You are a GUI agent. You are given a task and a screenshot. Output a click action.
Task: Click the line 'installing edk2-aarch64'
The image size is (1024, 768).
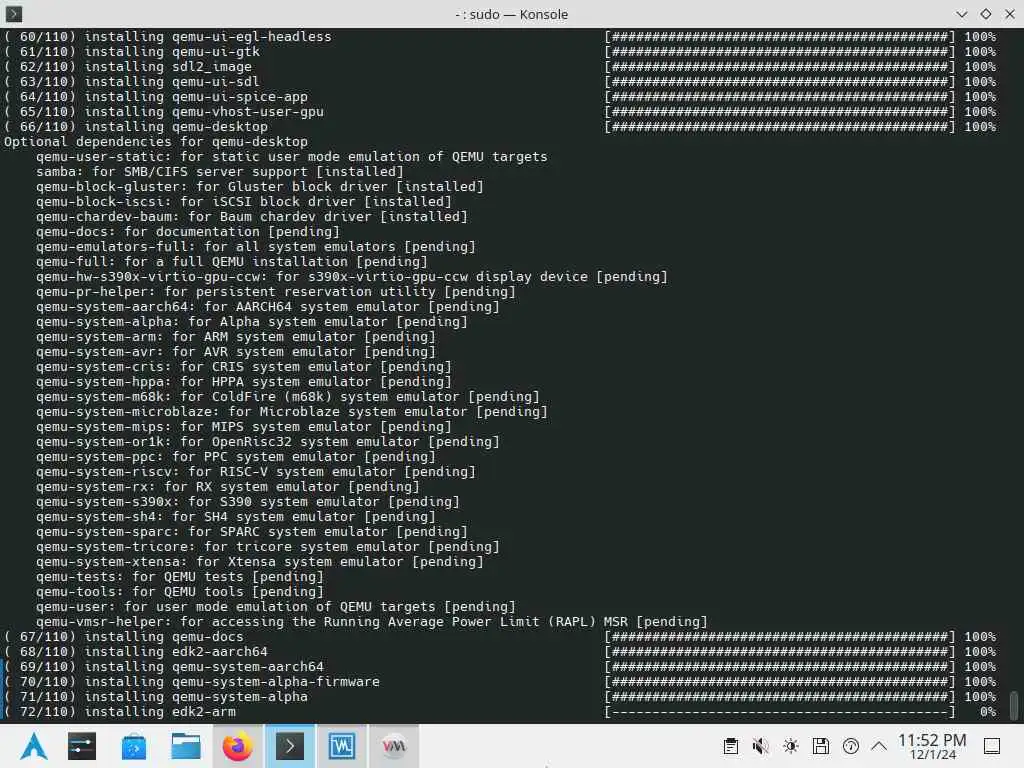(176, 652)
